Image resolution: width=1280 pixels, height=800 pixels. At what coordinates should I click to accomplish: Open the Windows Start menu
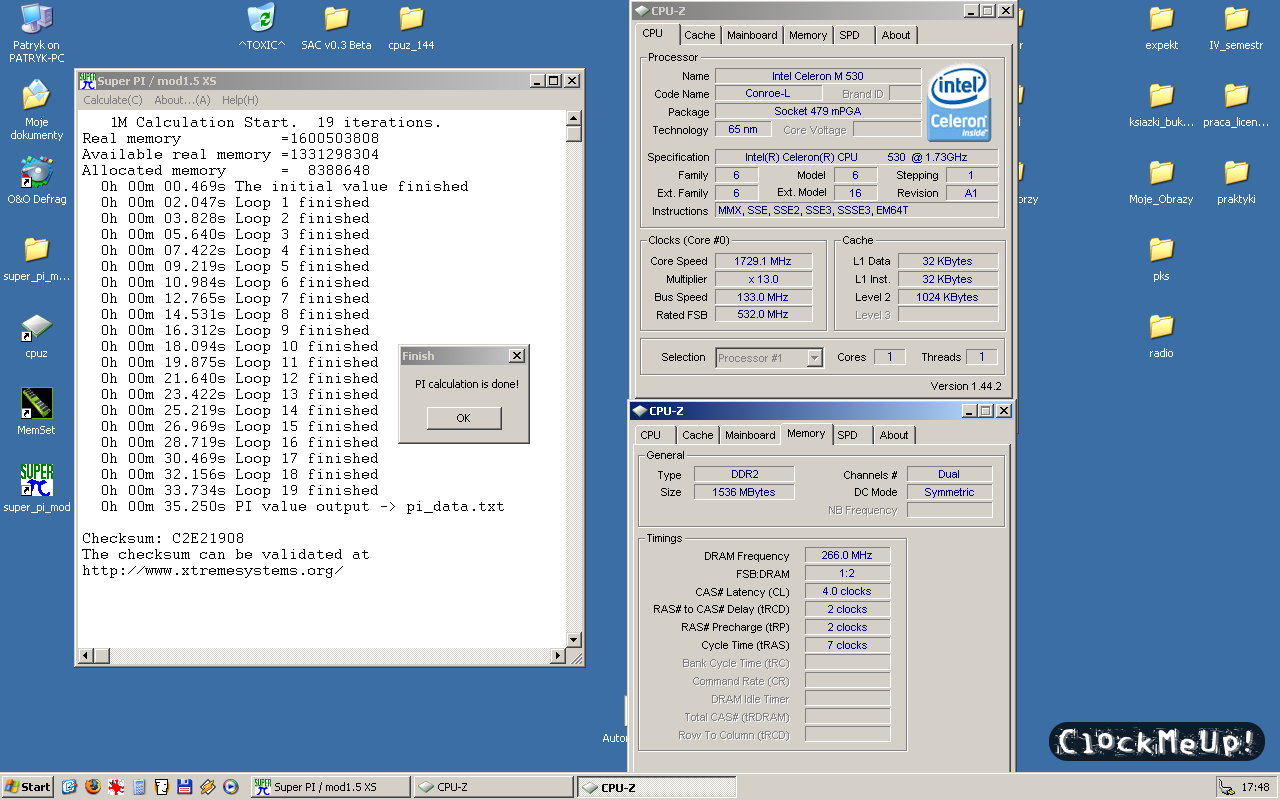(x=28, y=787)
